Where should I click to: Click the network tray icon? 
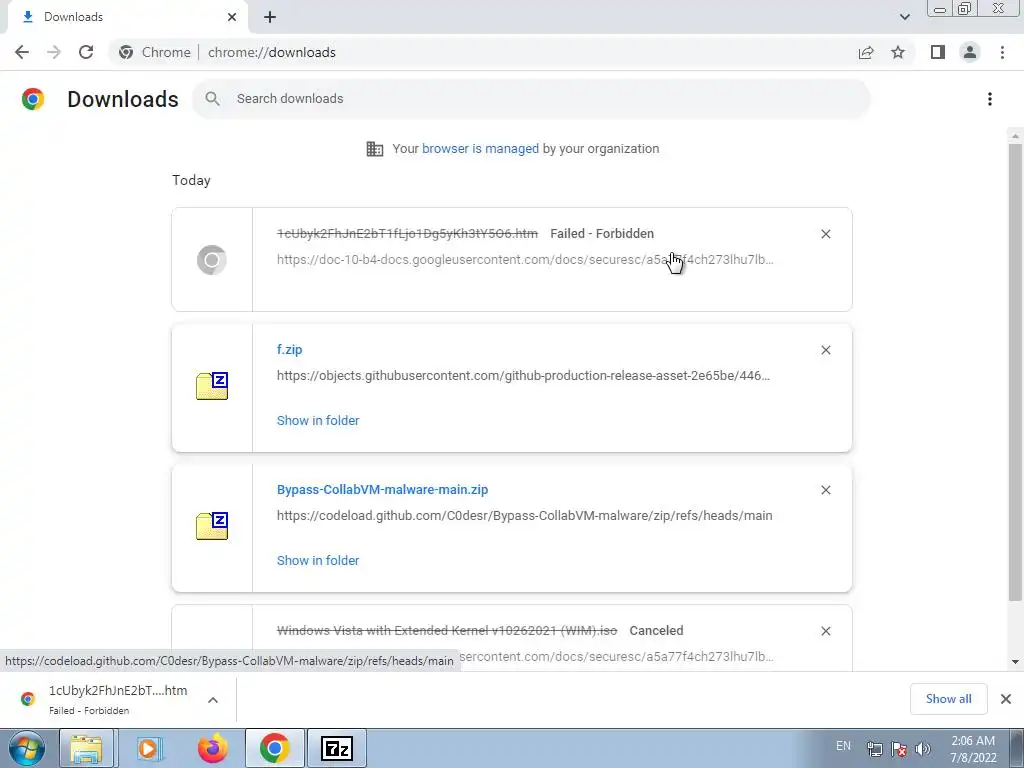tap(874, 749)
